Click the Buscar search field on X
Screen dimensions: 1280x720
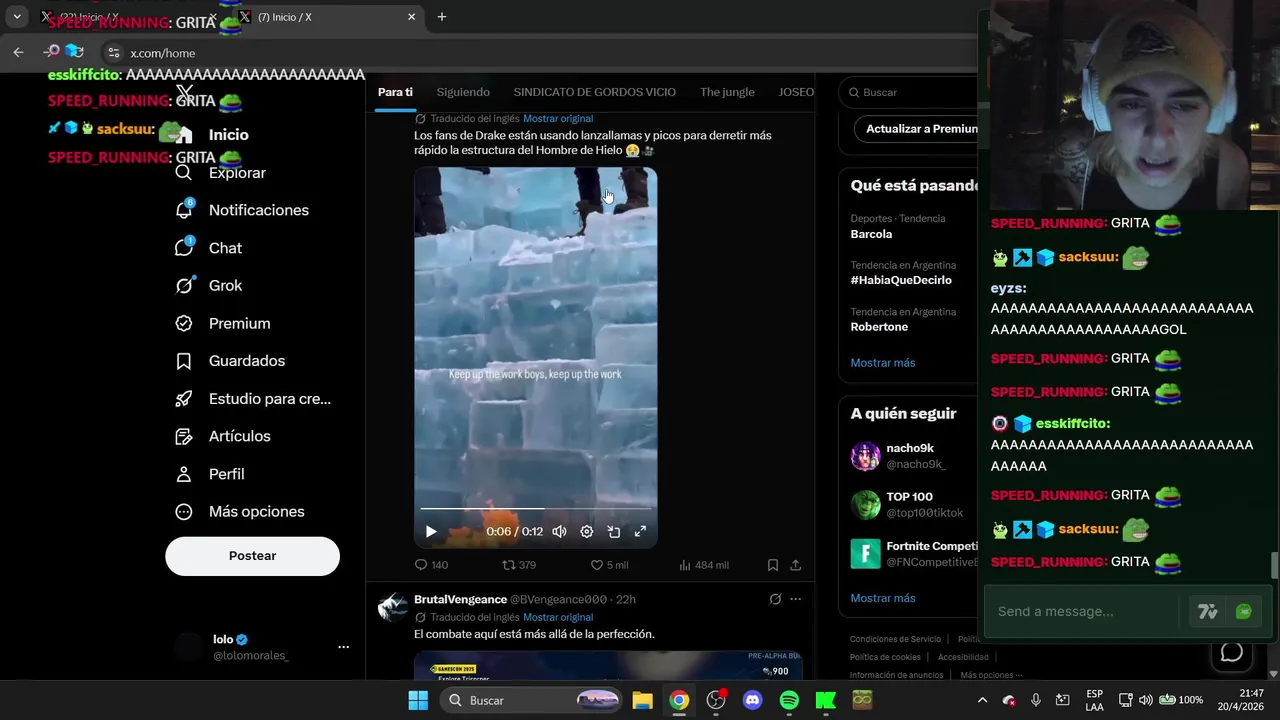click(x=908, y=92)
